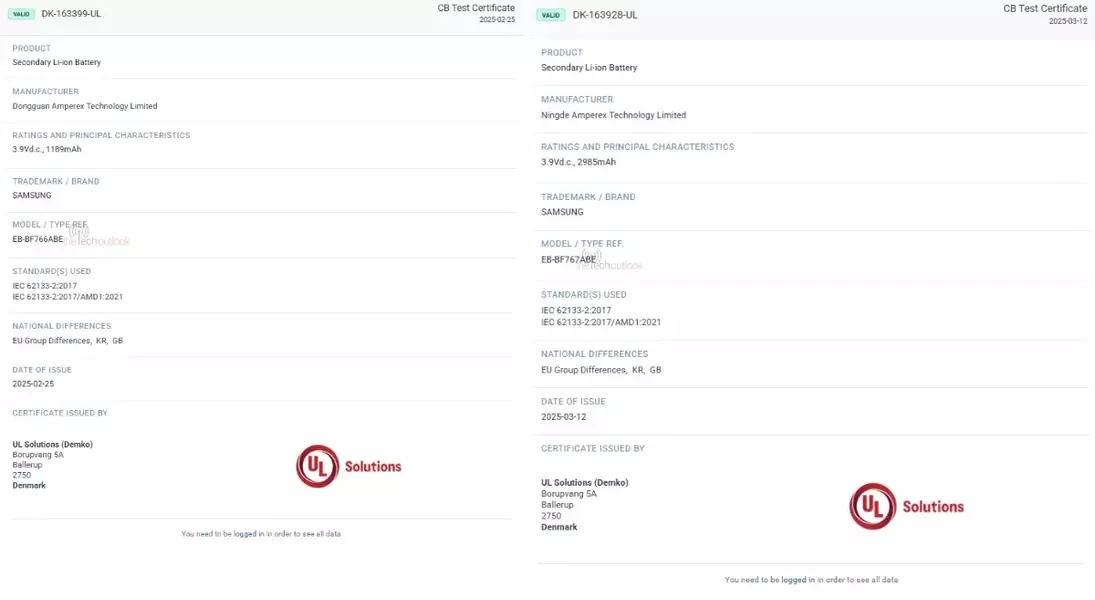
Task: Click 'UL Solutions (Demko)' issuer name on DK-163399-UL
Action: [x=52, y=444]
